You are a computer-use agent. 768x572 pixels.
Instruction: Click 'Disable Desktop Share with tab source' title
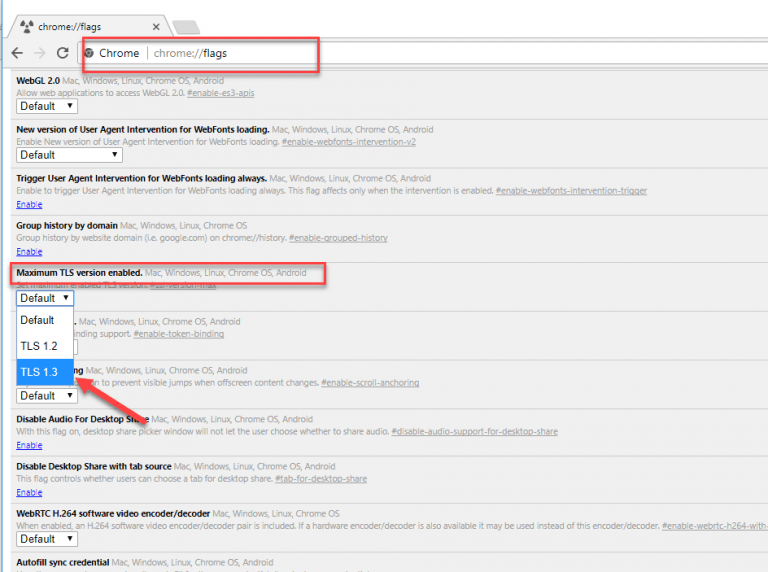[x=94, y=467]
